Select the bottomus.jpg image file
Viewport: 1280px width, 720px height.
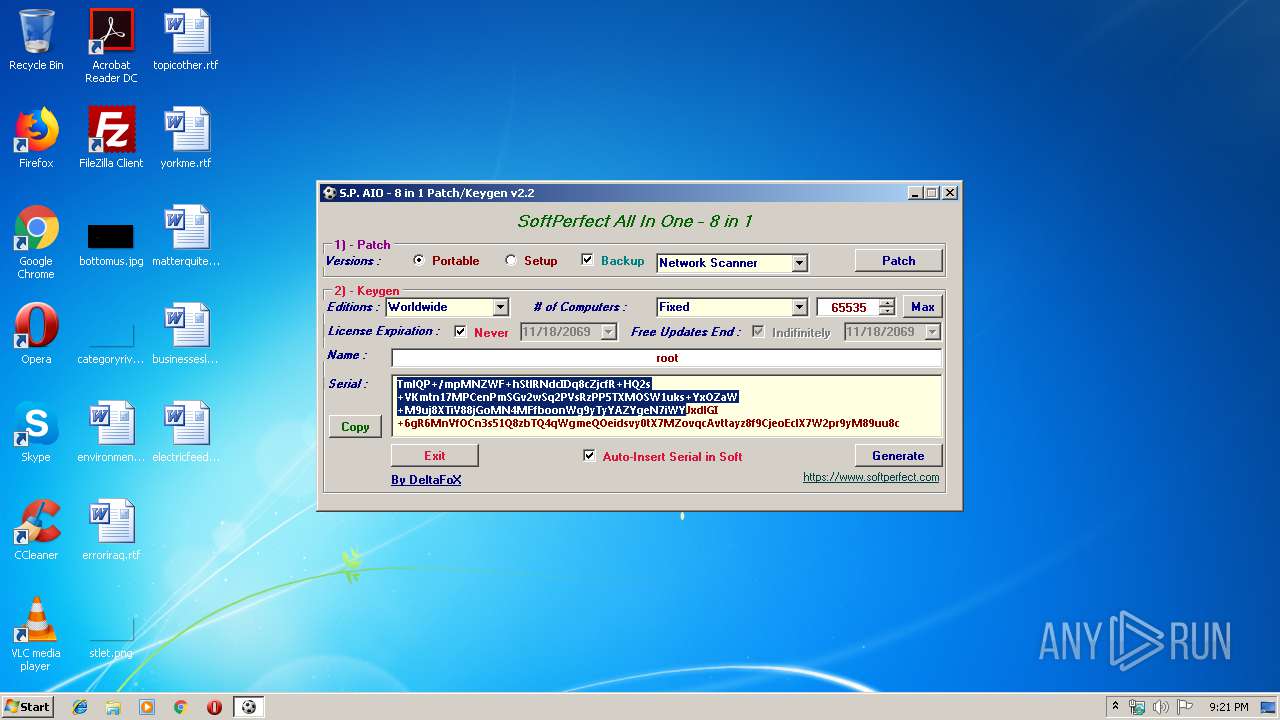111,242
